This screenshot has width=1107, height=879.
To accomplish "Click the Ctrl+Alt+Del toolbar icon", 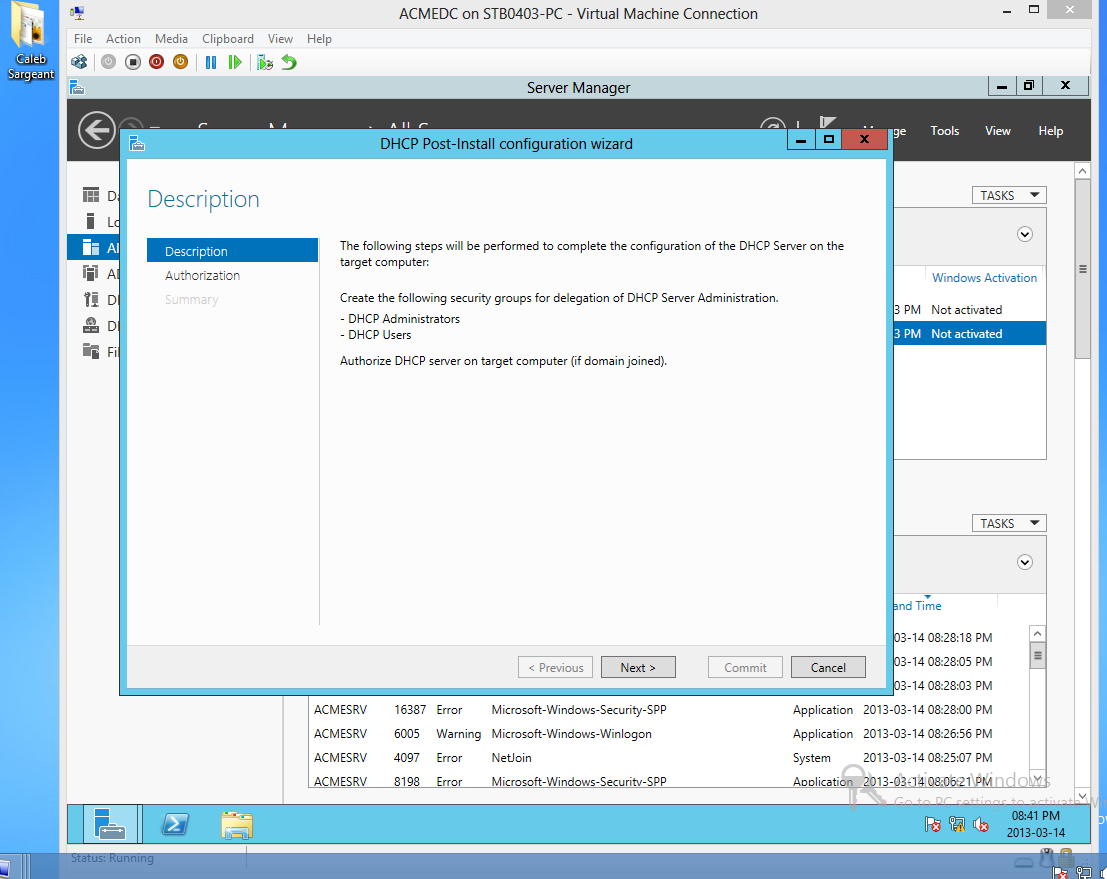I will click(x=79, y=62).
